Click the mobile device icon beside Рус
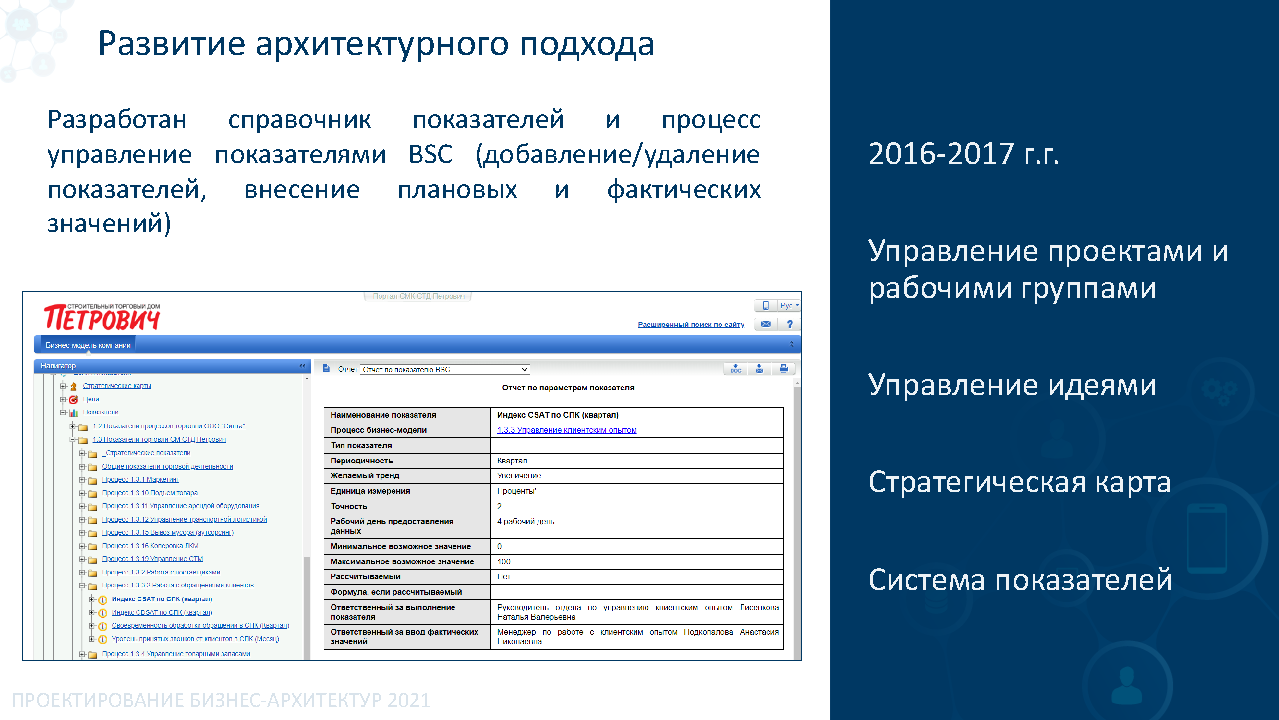This screenshot has height=720, width=1279. (x=765, y=305)
